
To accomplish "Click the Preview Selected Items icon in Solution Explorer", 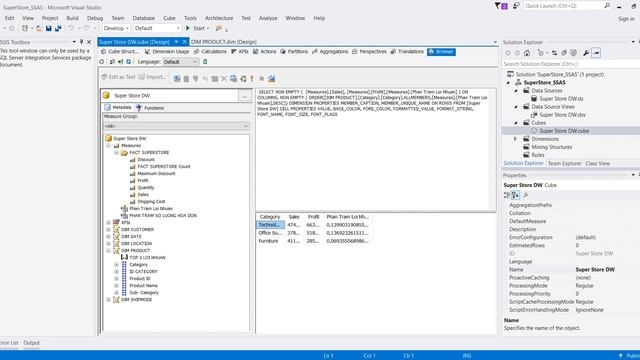I will (596, 53).
